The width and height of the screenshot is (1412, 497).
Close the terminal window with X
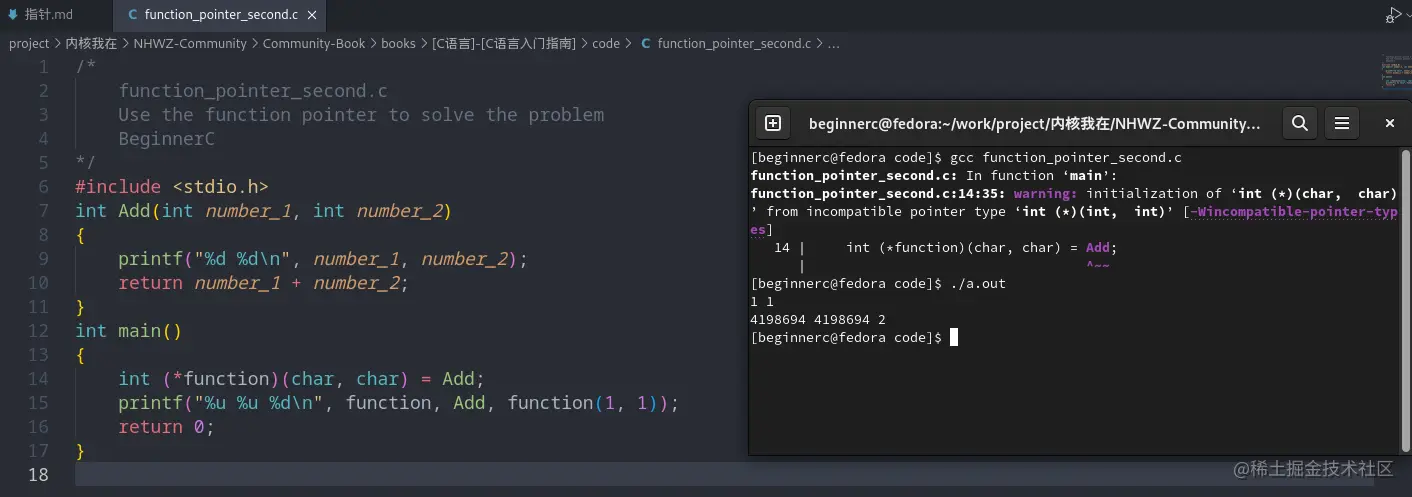click(x=1390, y=123)
